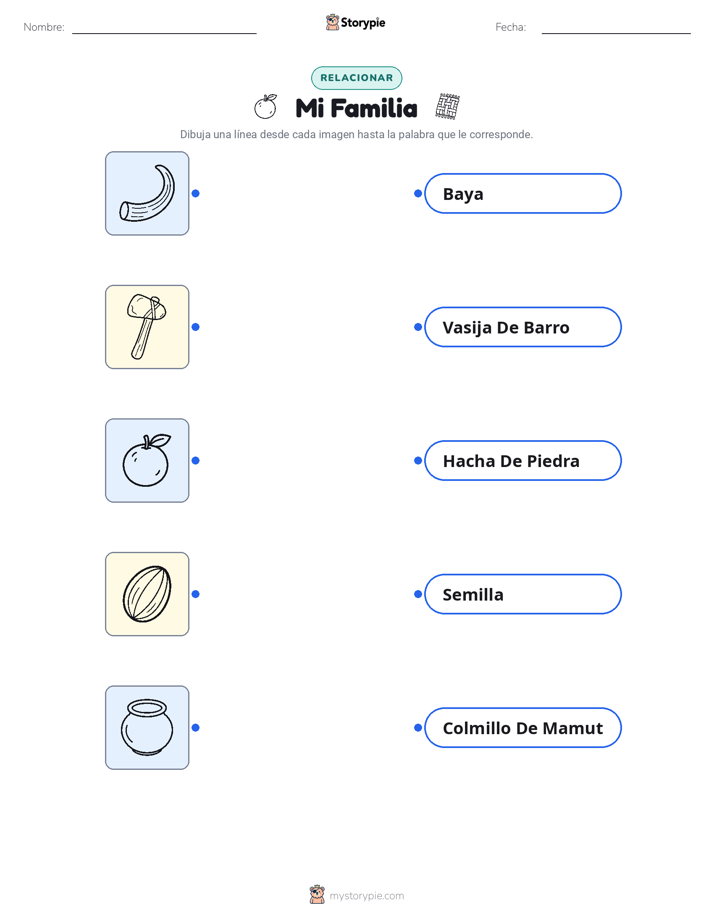
Task: Click the clay pot picture
Action: tap(147, 728)
